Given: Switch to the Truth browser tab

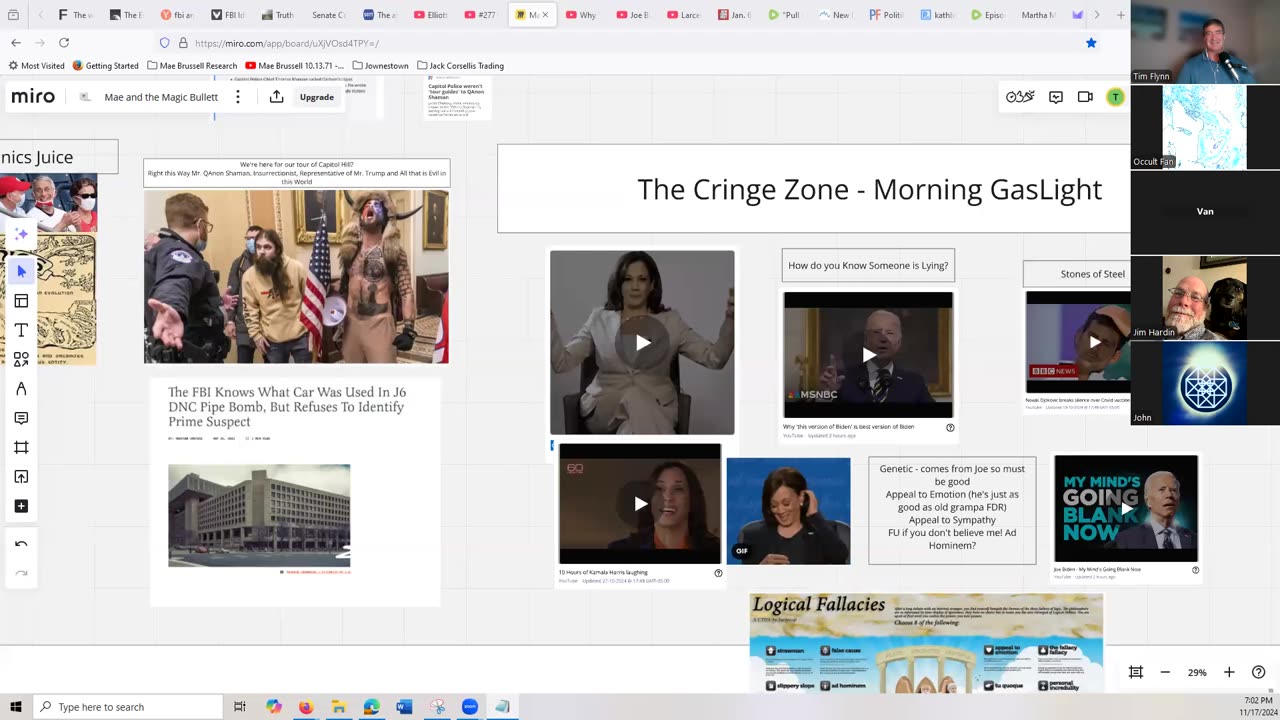Looking at the screenshot, I should (x=278, y=15).
